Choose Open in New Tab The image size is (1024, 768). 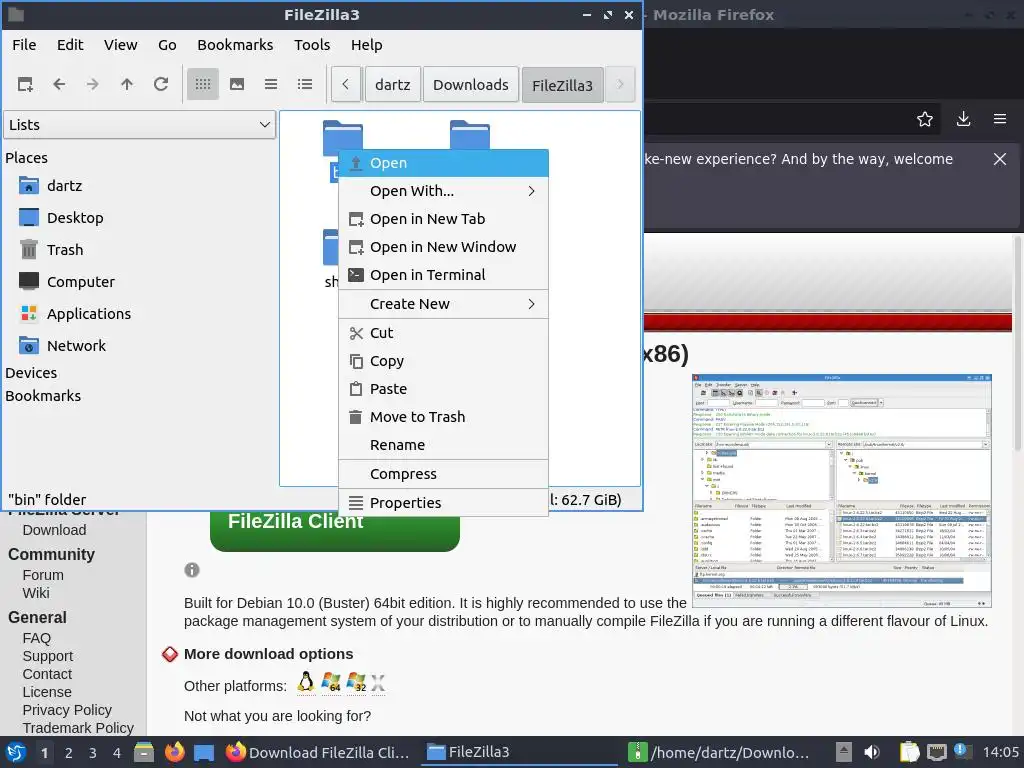click(x=443, y=219)
